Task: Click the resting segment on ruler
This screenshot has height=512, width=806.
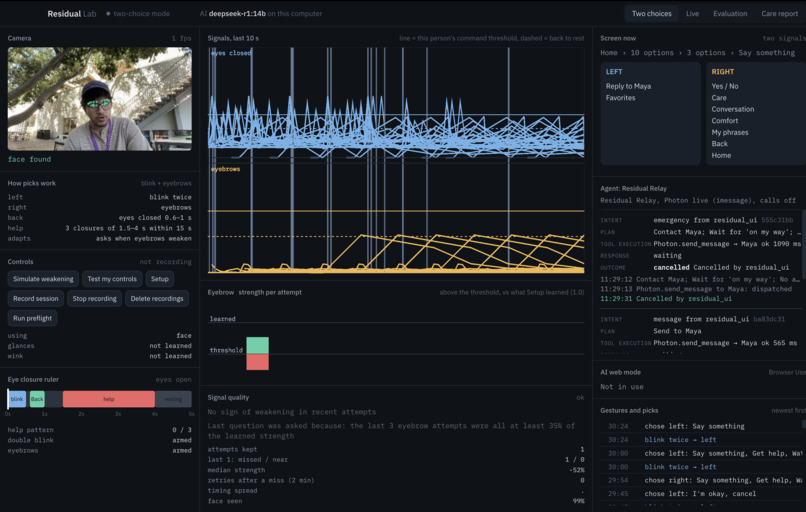Action: tap(173, 399)
